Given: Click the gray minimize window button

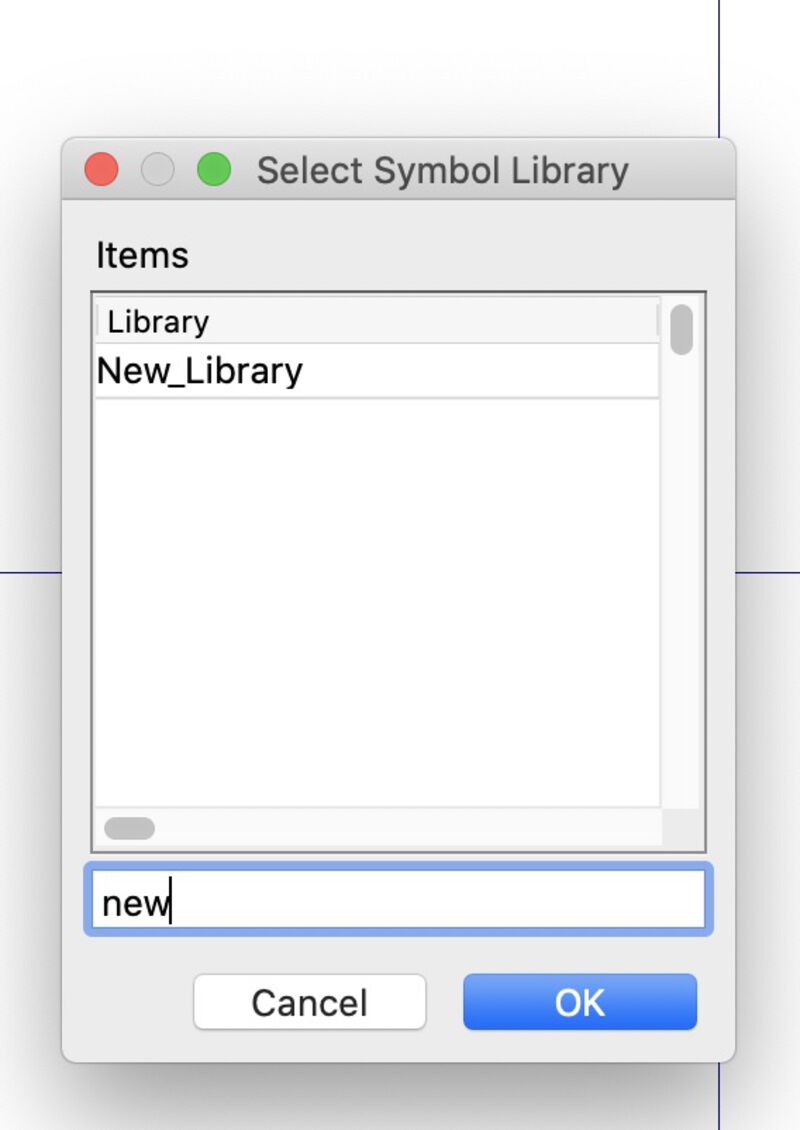Looking at the screenshot, I should tap(158, 170).
